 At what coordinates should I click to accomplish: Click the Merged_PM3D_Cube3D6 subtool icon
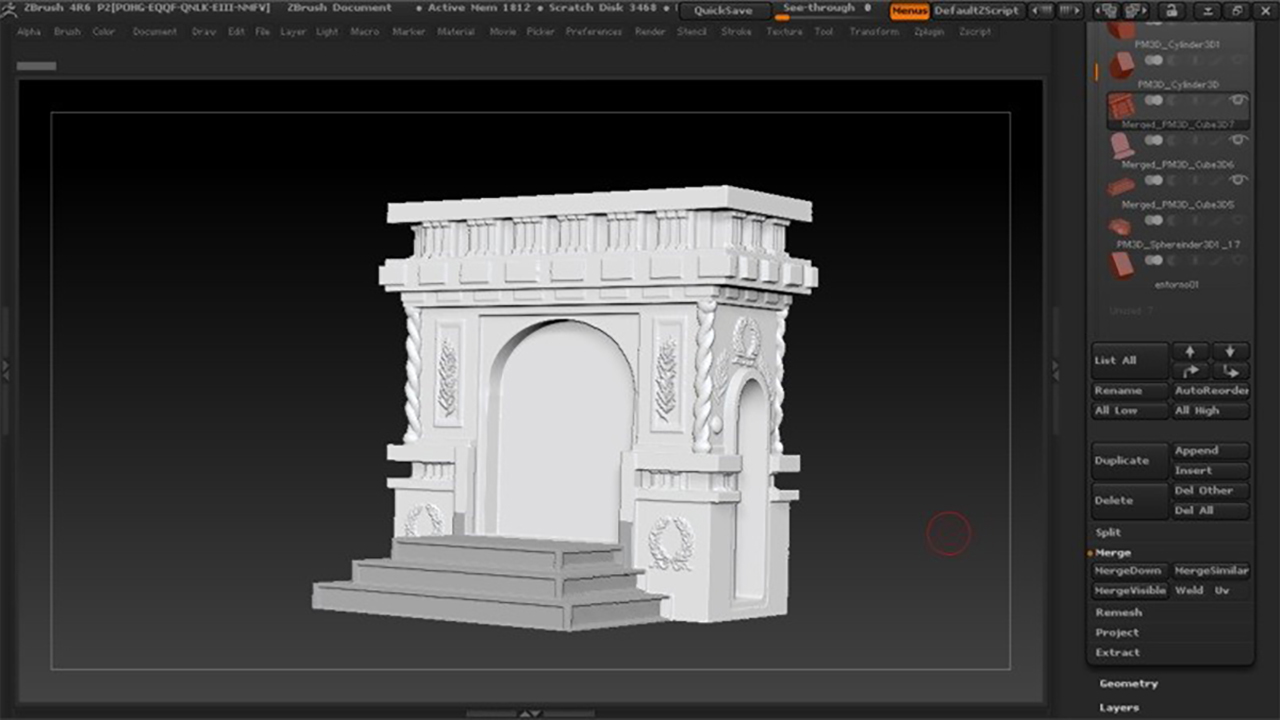(x=1121, y=145)
